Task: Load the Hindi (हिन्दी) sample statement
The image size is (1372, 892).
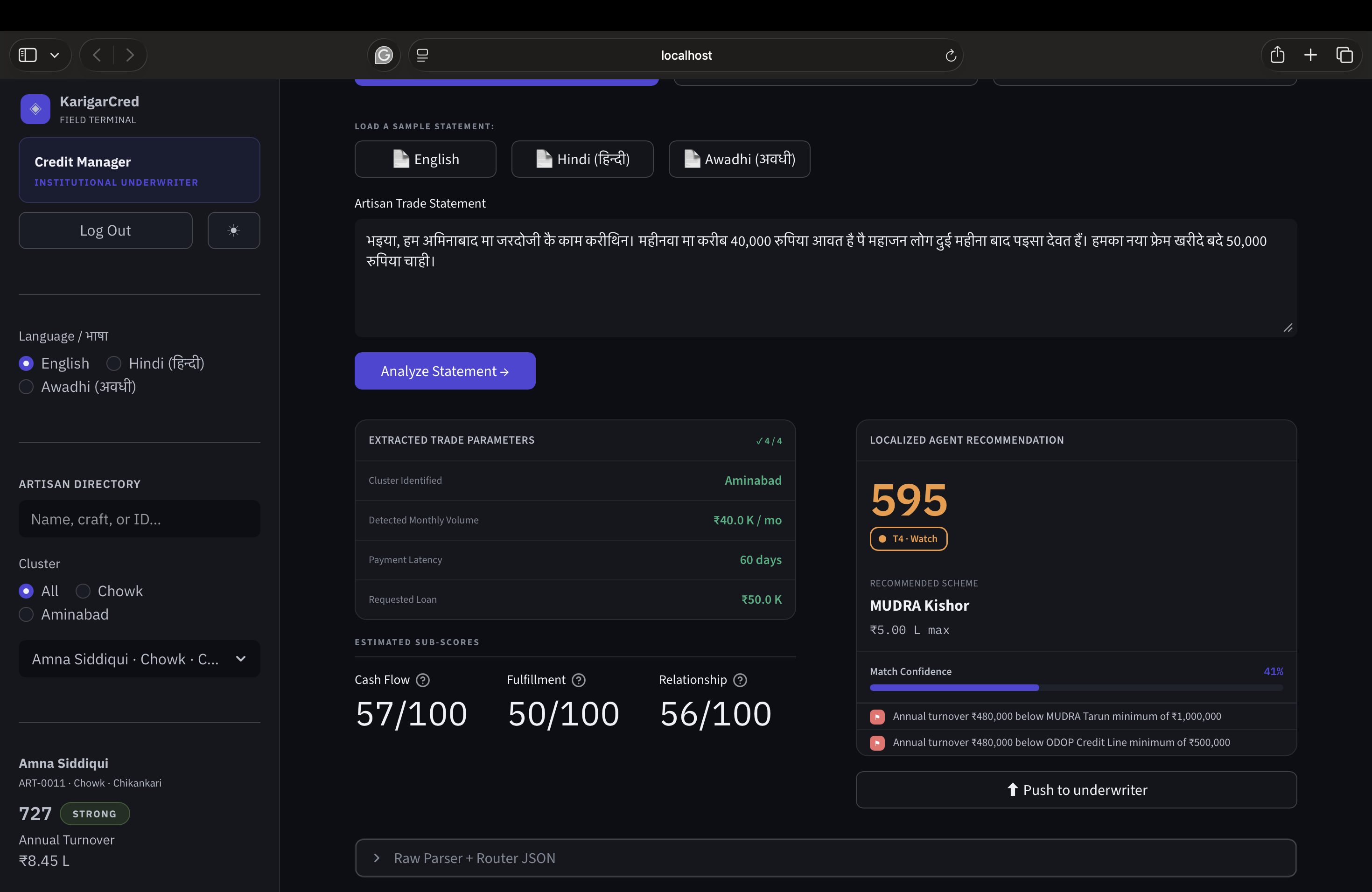Action: click(x=581, y=159)
